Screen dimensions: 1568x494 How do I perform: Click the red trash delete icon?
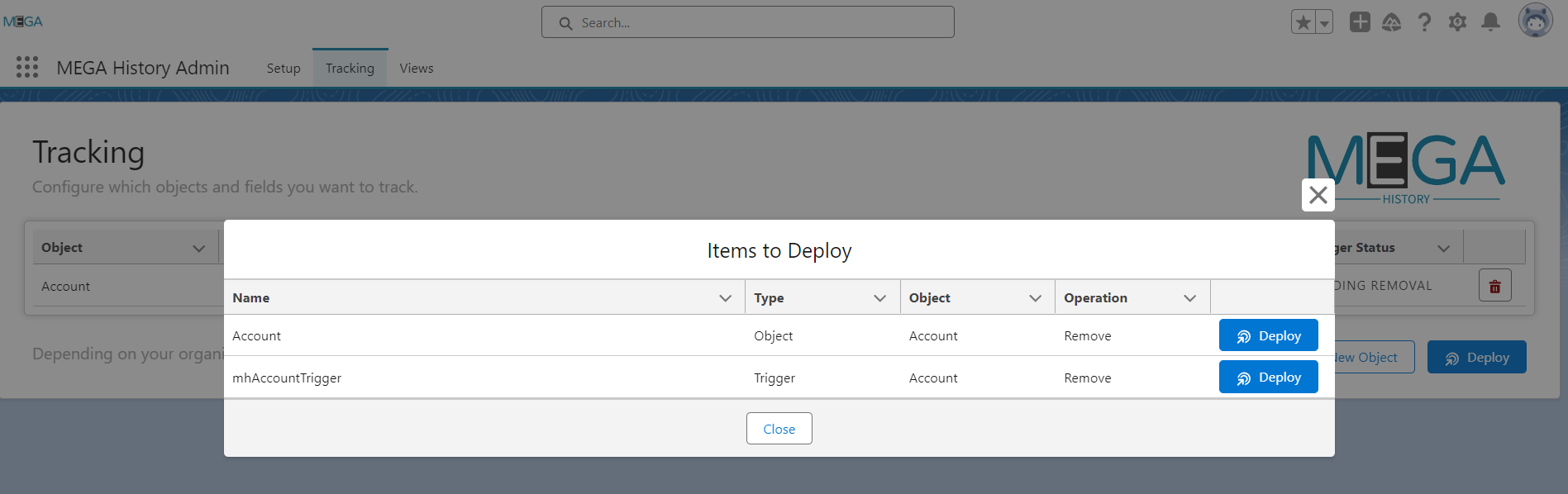click(x=1494, y=286)
